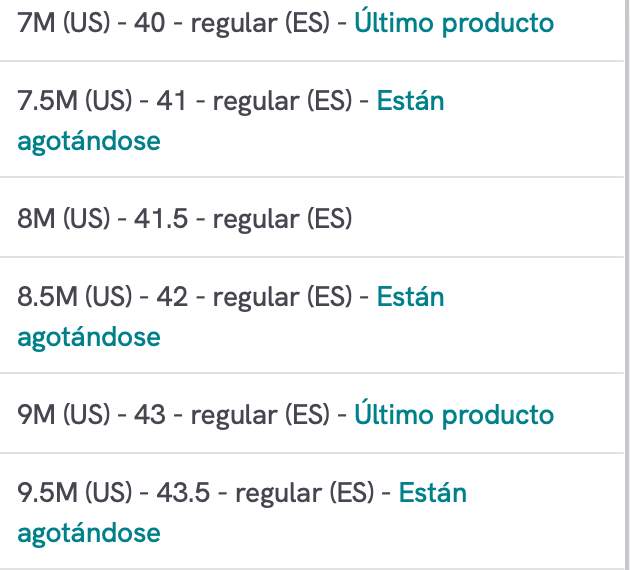Click the 'agotándose' text under size 43.5
This screenshot has width=630, height=570.
(89, 533)
